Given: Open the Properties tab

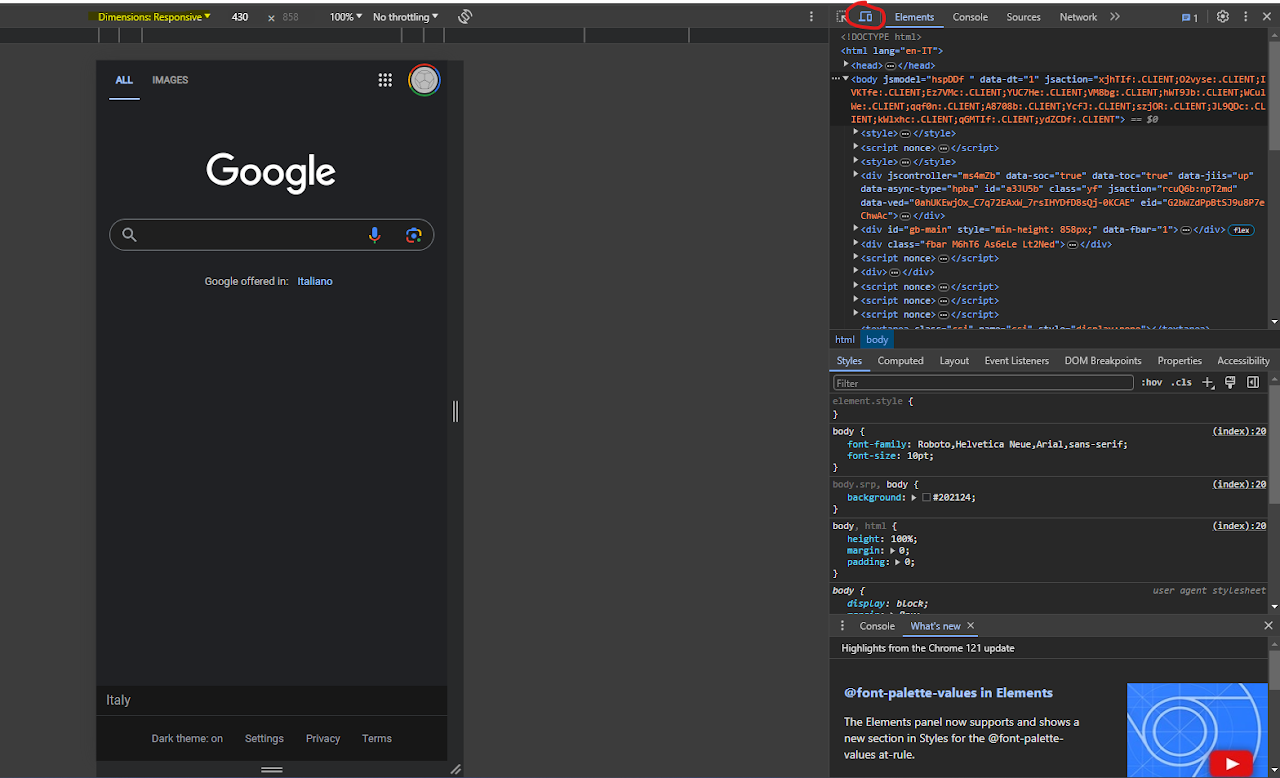Looking at the screenshot, I should click(x=1180, y=361).
